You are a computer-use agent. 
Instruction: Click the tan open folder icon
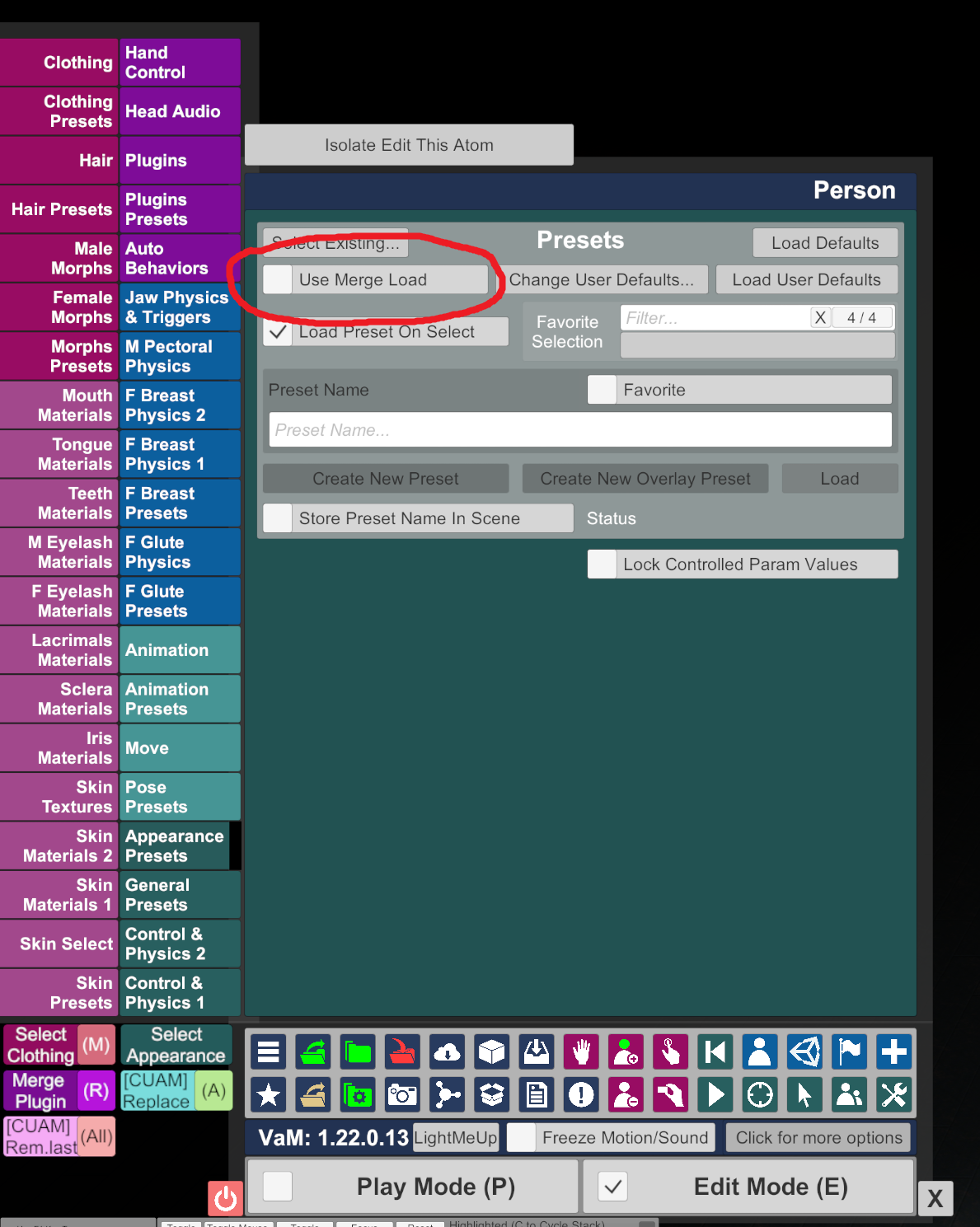pos(313,1094)
